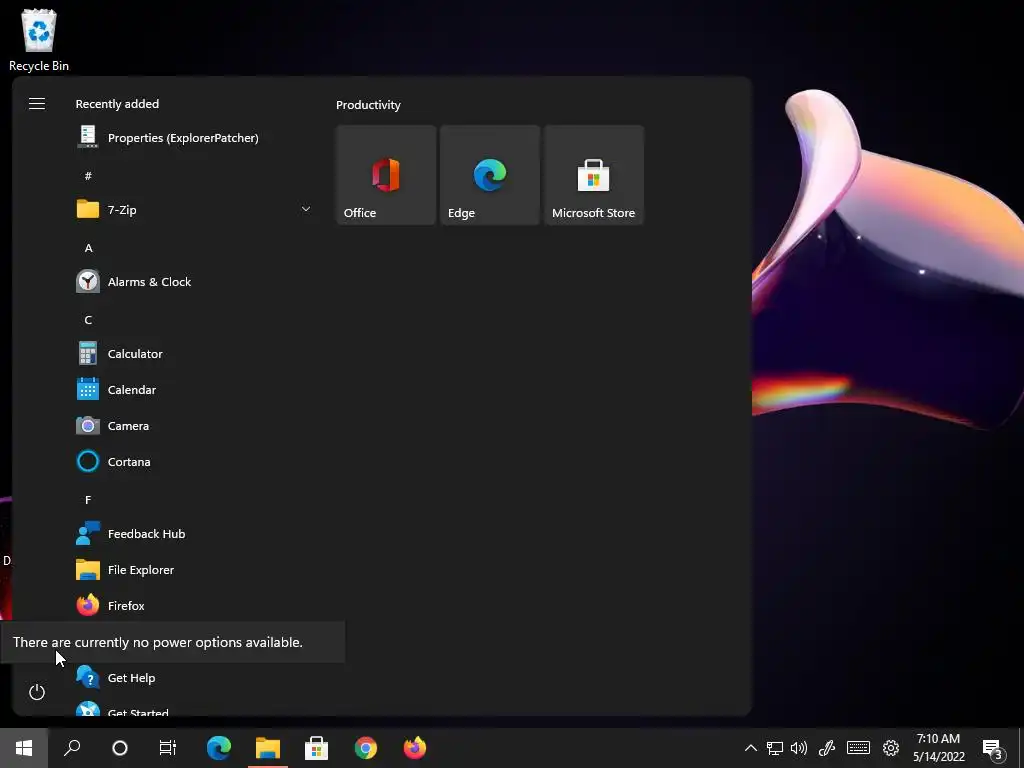
Task: Click the Windows Start button
Action: [24, 748]
